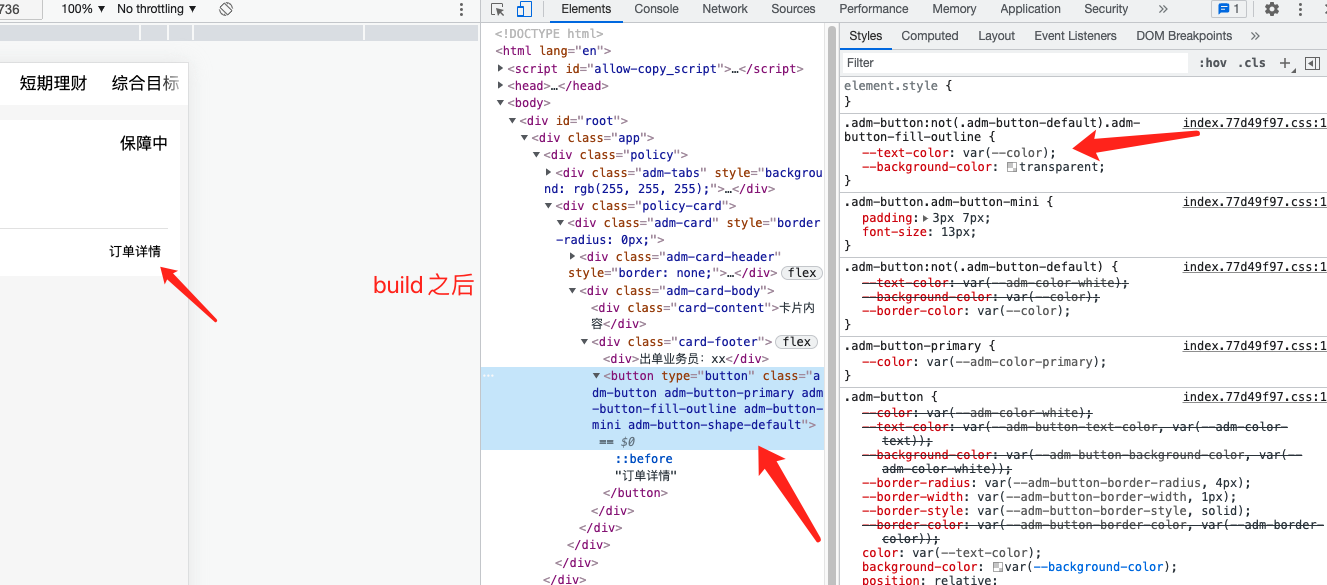Viewport: 1327px width, 585px height.
Task: Select the 短期理财 tab on the page
Action: (x=54, y=83)
